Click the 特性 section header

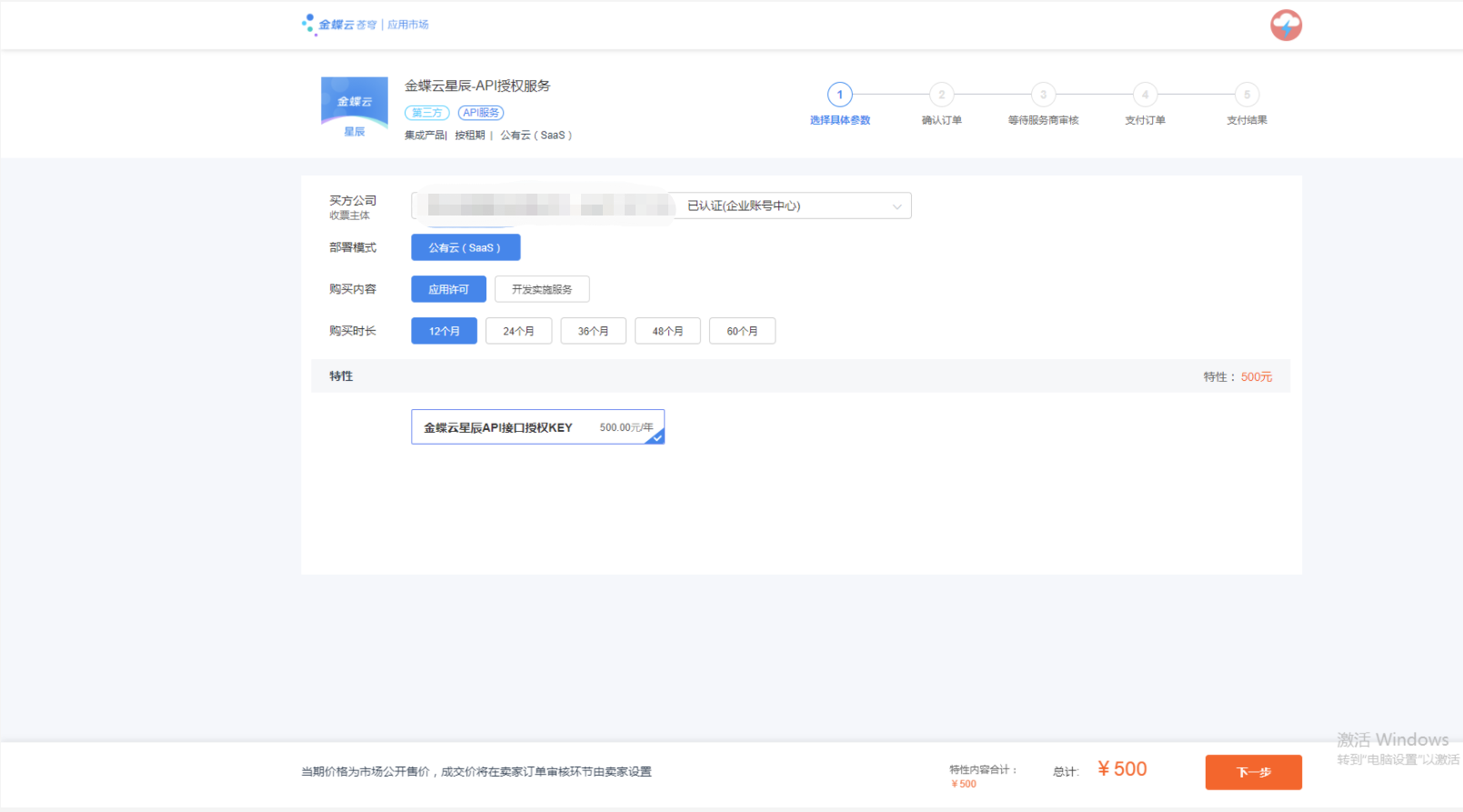coord(341,376)
